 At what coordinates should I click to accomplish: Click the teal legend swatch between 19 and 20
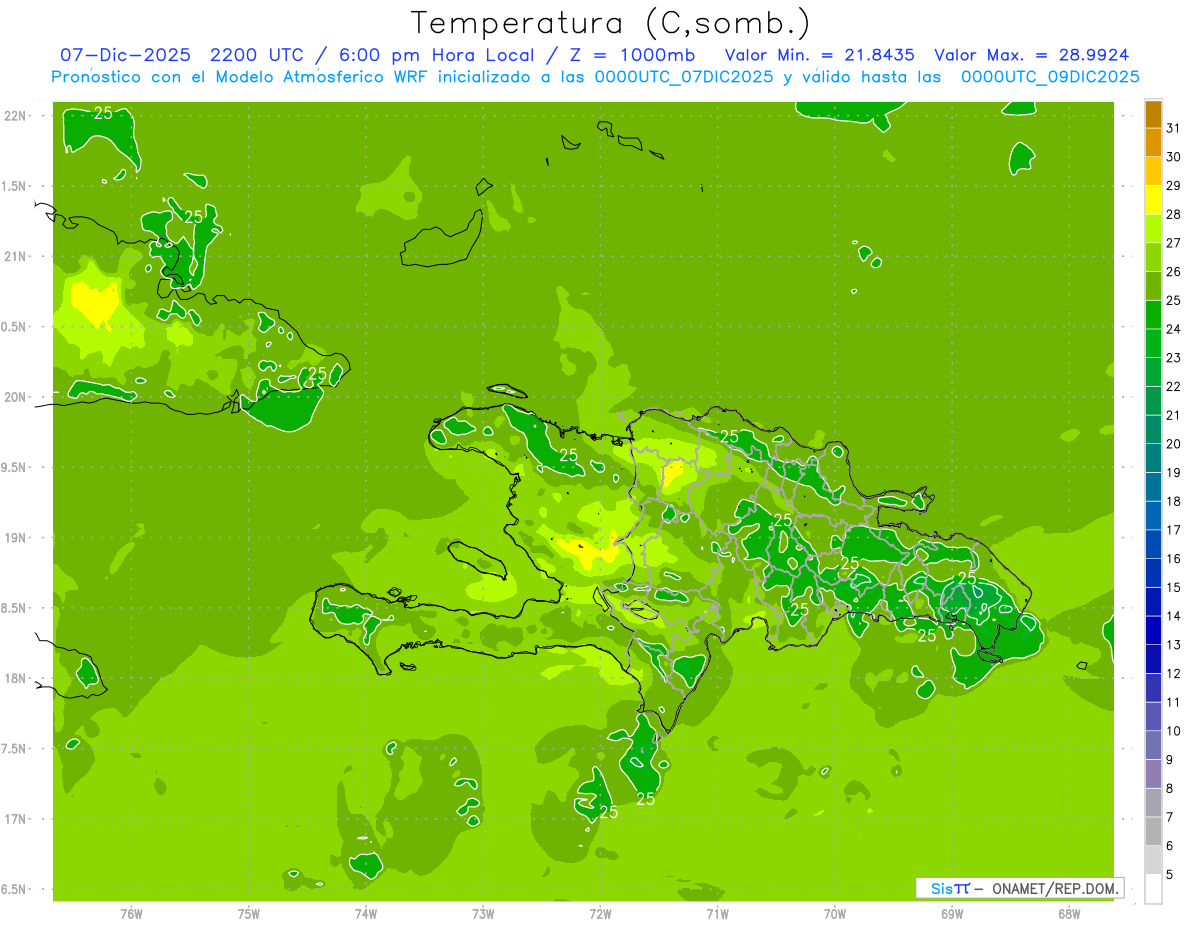[1153, 459]
